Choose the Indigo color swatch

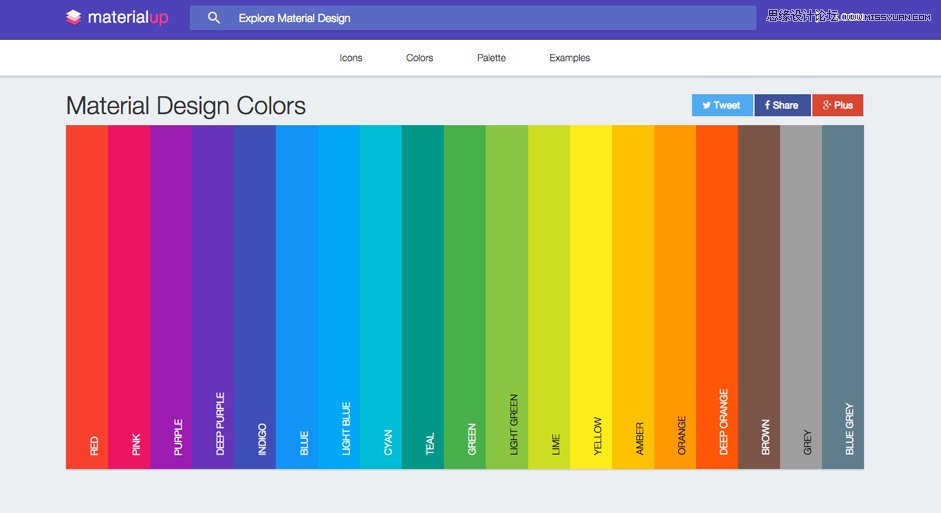tap(255, 297)
